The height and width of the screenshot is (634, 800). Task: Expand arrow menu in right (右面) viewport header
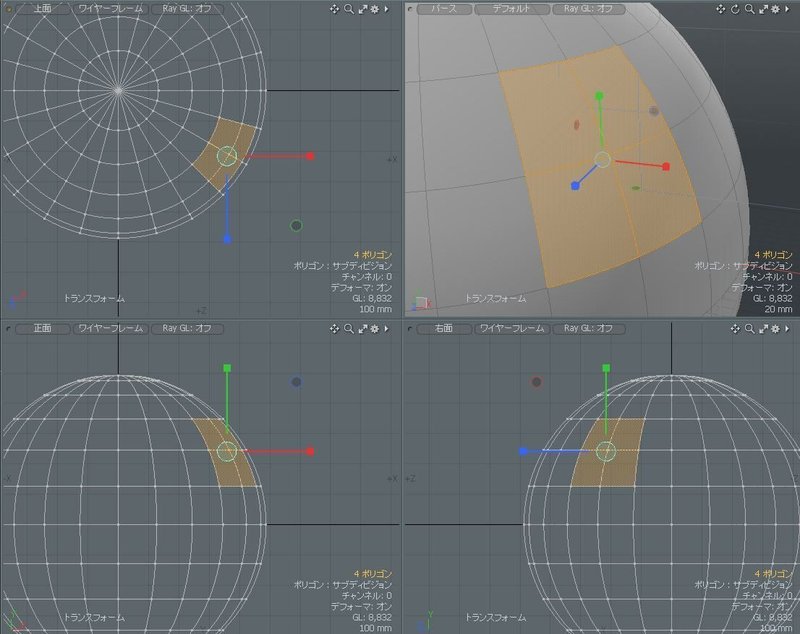[787, 329]
